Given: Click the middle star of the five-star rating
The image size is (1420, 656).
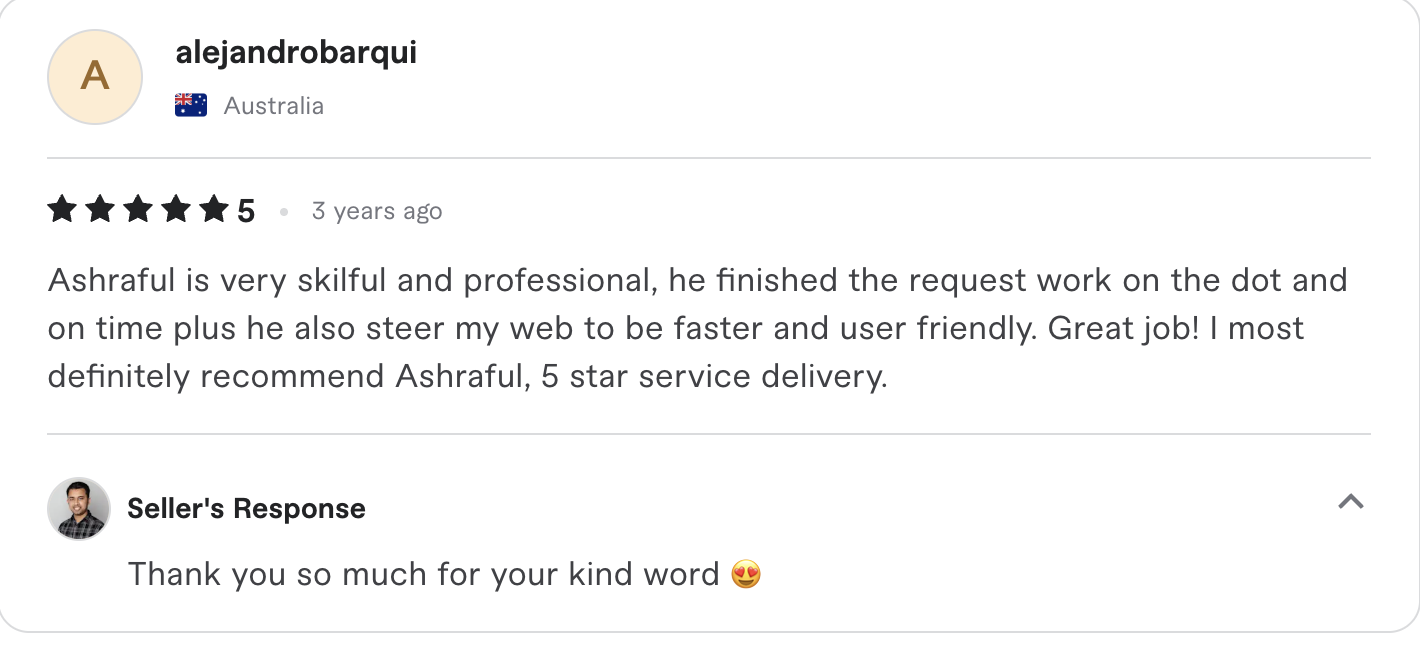Looking at the screenshot, I should click(139, 210).
